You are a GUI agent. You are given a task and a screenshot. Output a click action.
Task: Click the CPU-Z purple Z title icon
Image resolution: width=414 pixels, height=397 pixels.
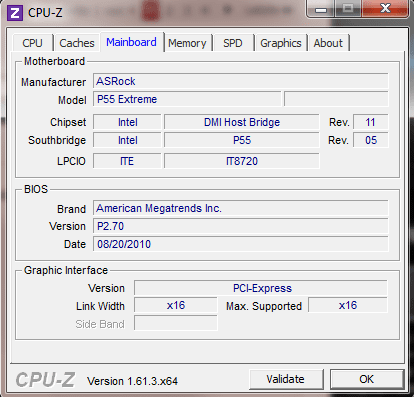coord(15,13)
